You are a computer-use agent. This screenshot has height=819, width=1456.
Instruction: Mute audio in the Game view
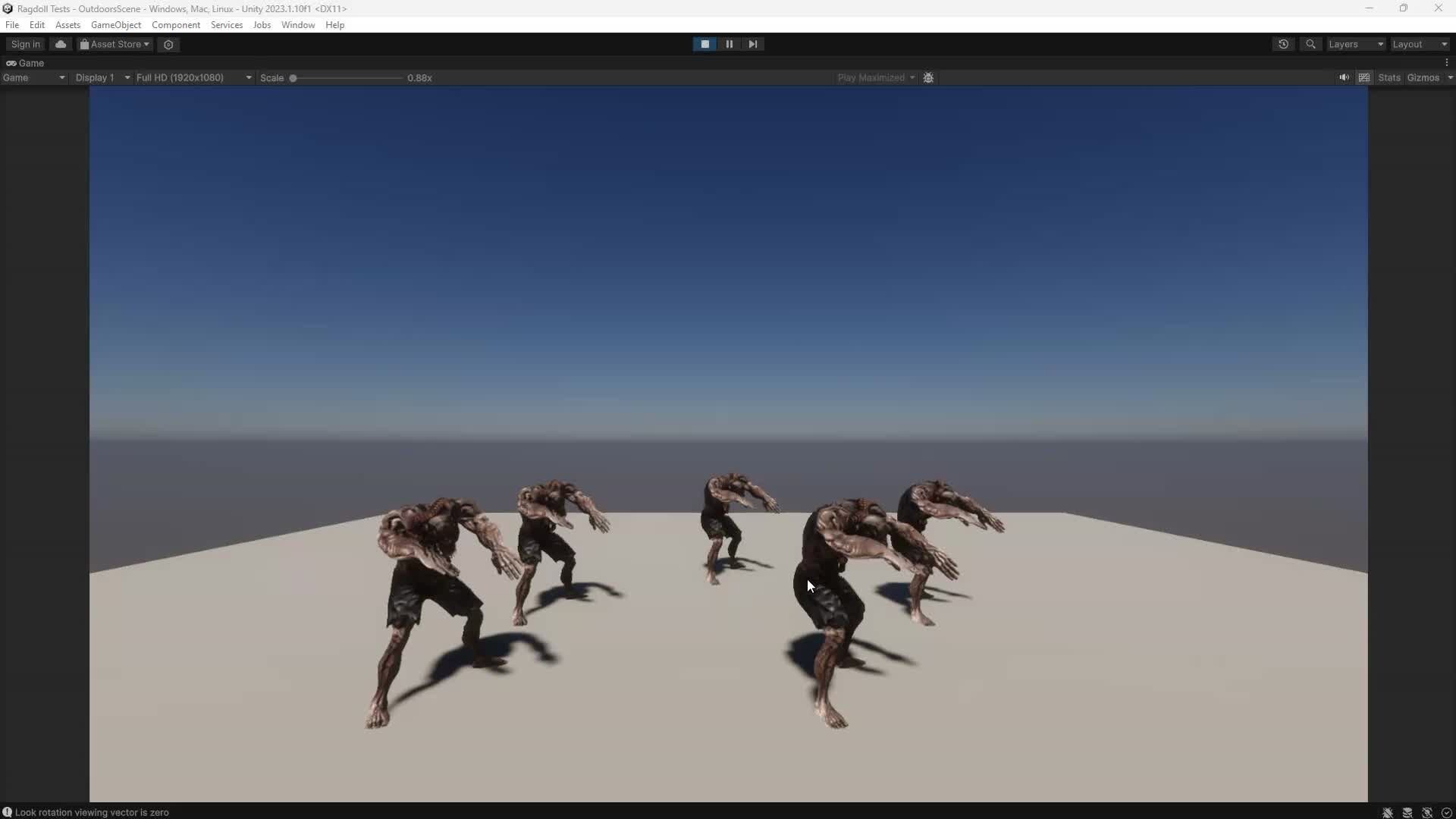(1345, 77)
